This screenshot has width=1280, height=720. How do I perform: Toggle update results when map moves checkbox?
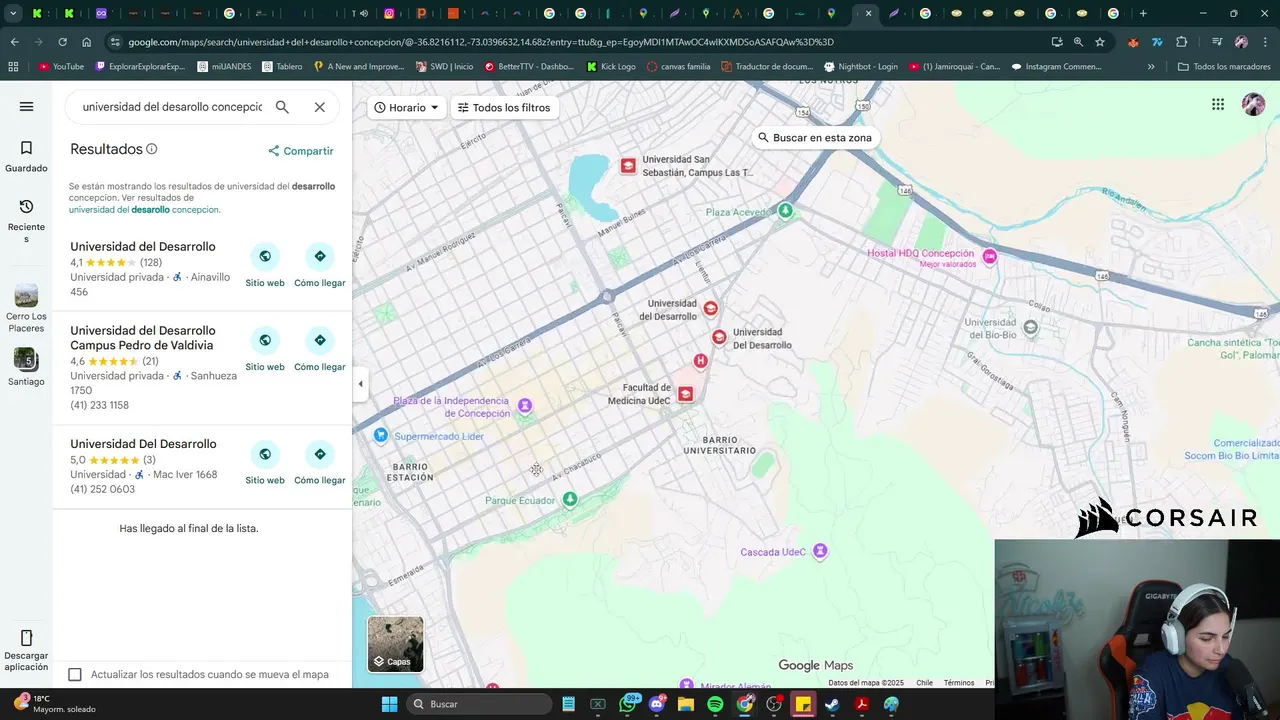(x=75, y=674)
